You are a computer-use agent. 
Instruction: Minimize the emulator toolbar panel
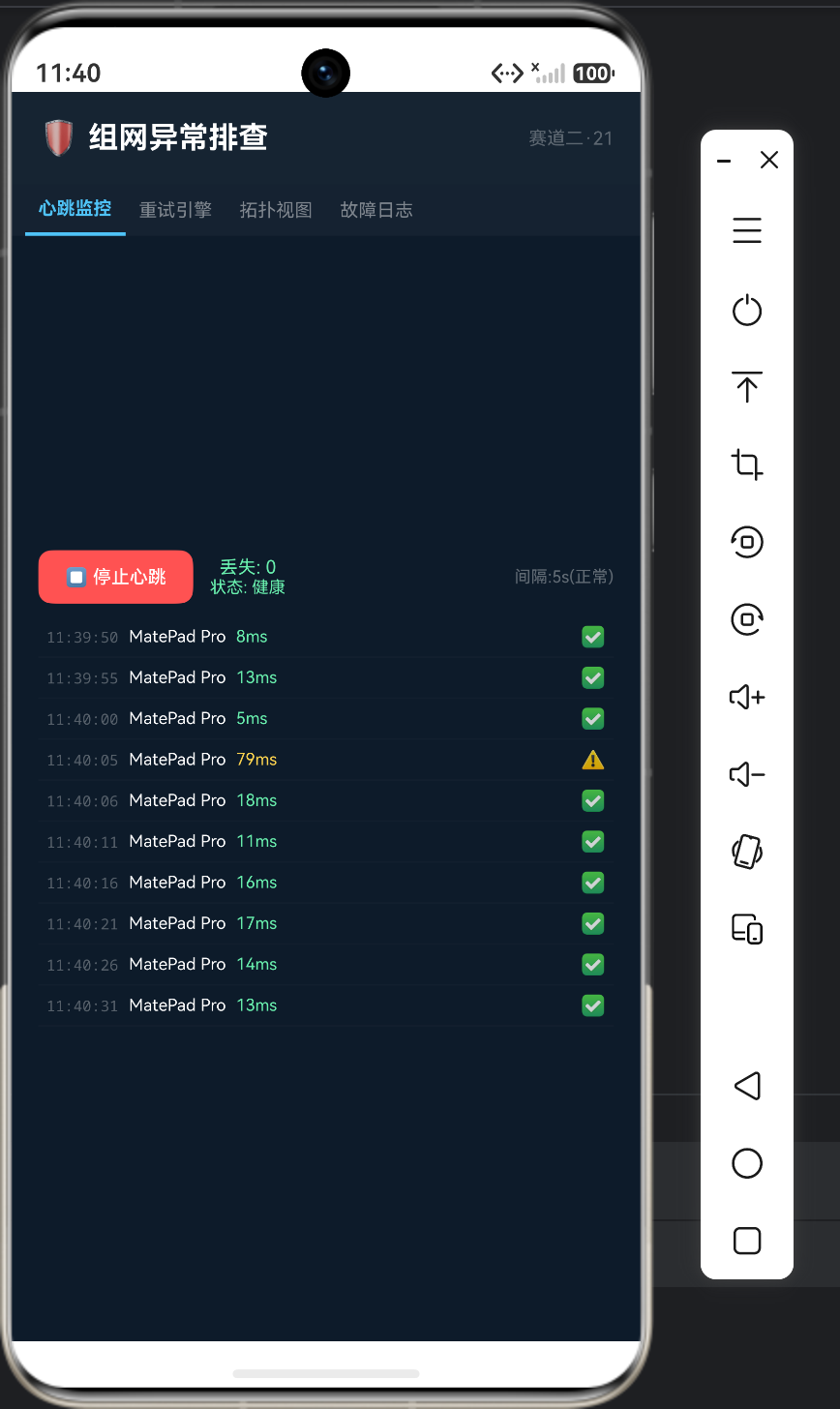[724, 161]
